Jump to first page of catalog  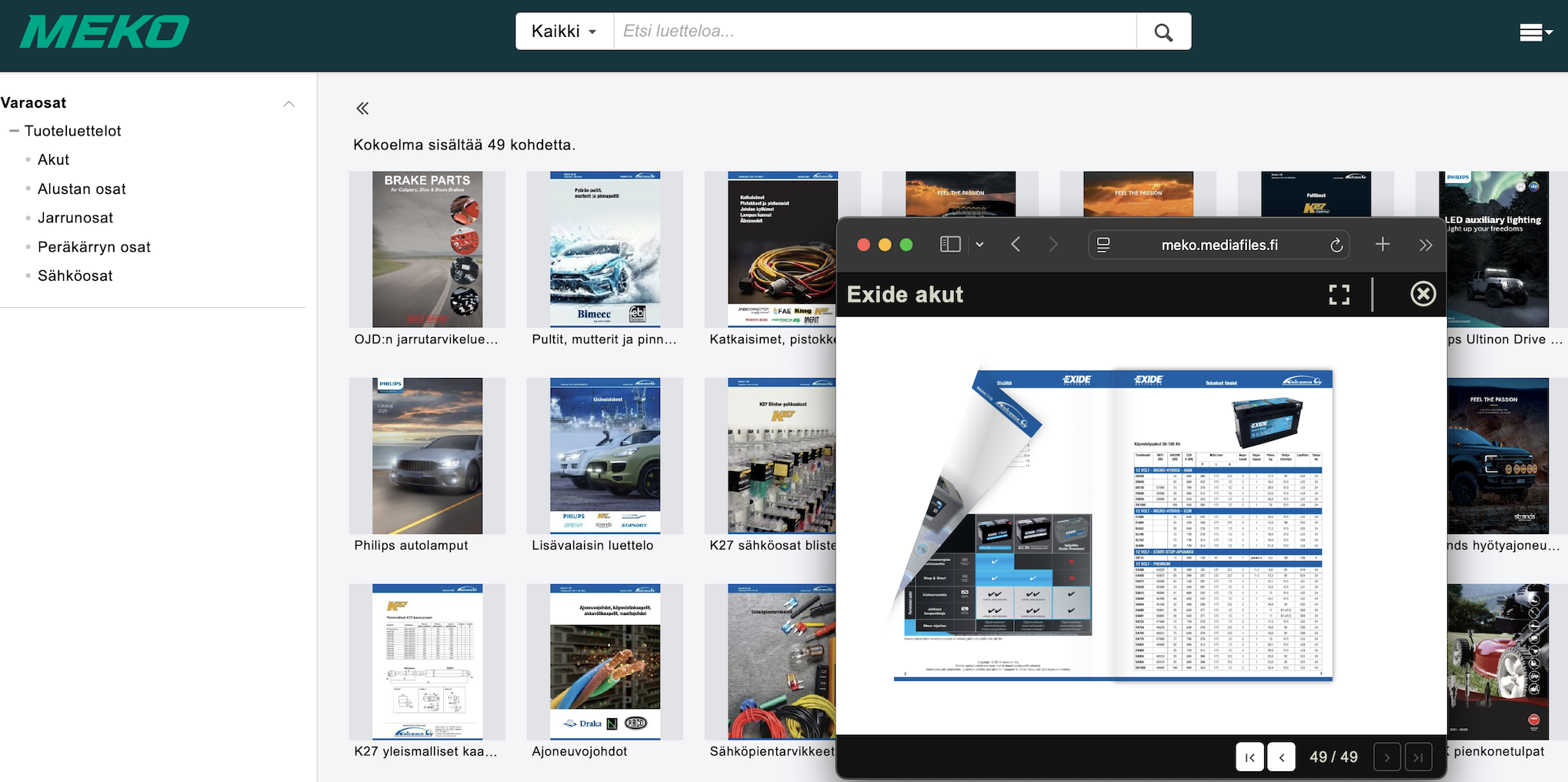[x=1249, y=757]
